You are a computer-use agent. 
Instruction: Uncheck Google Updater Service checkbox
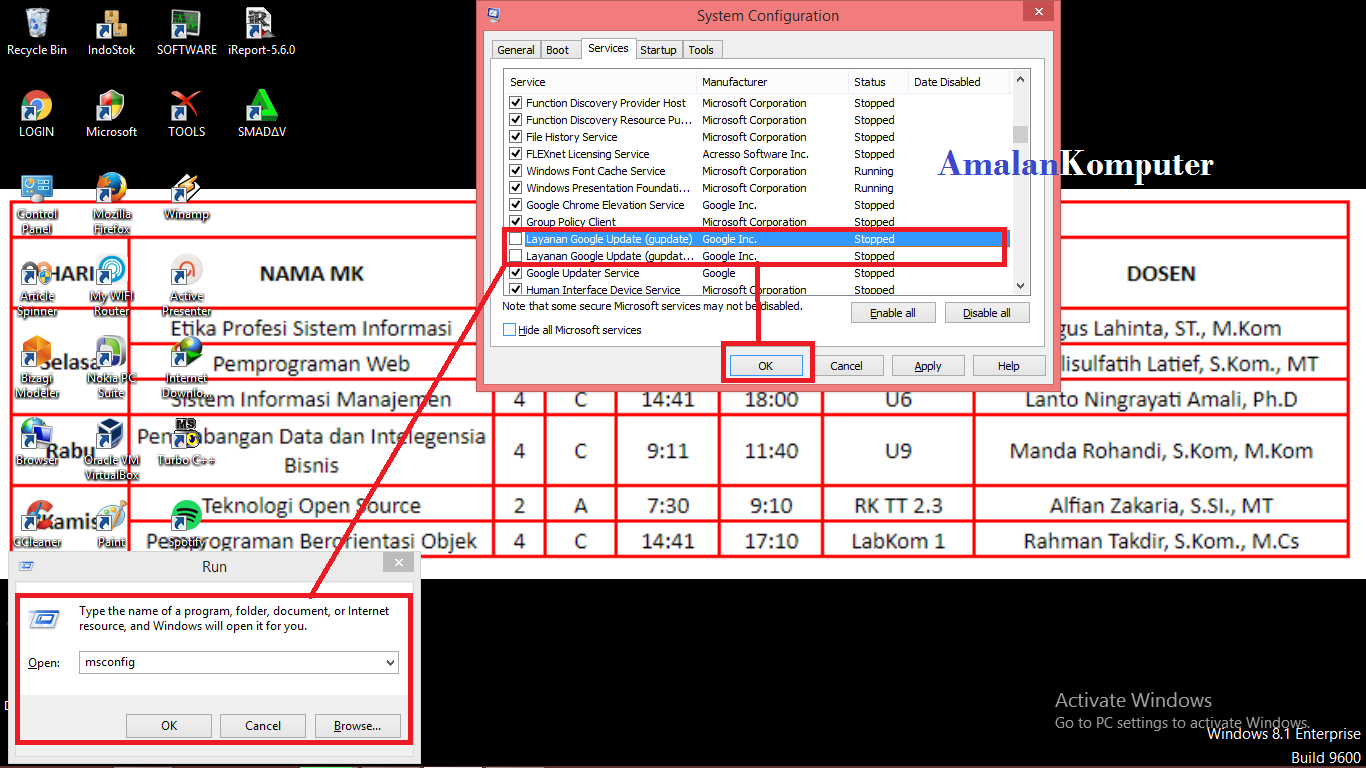[x=516, y=273]
